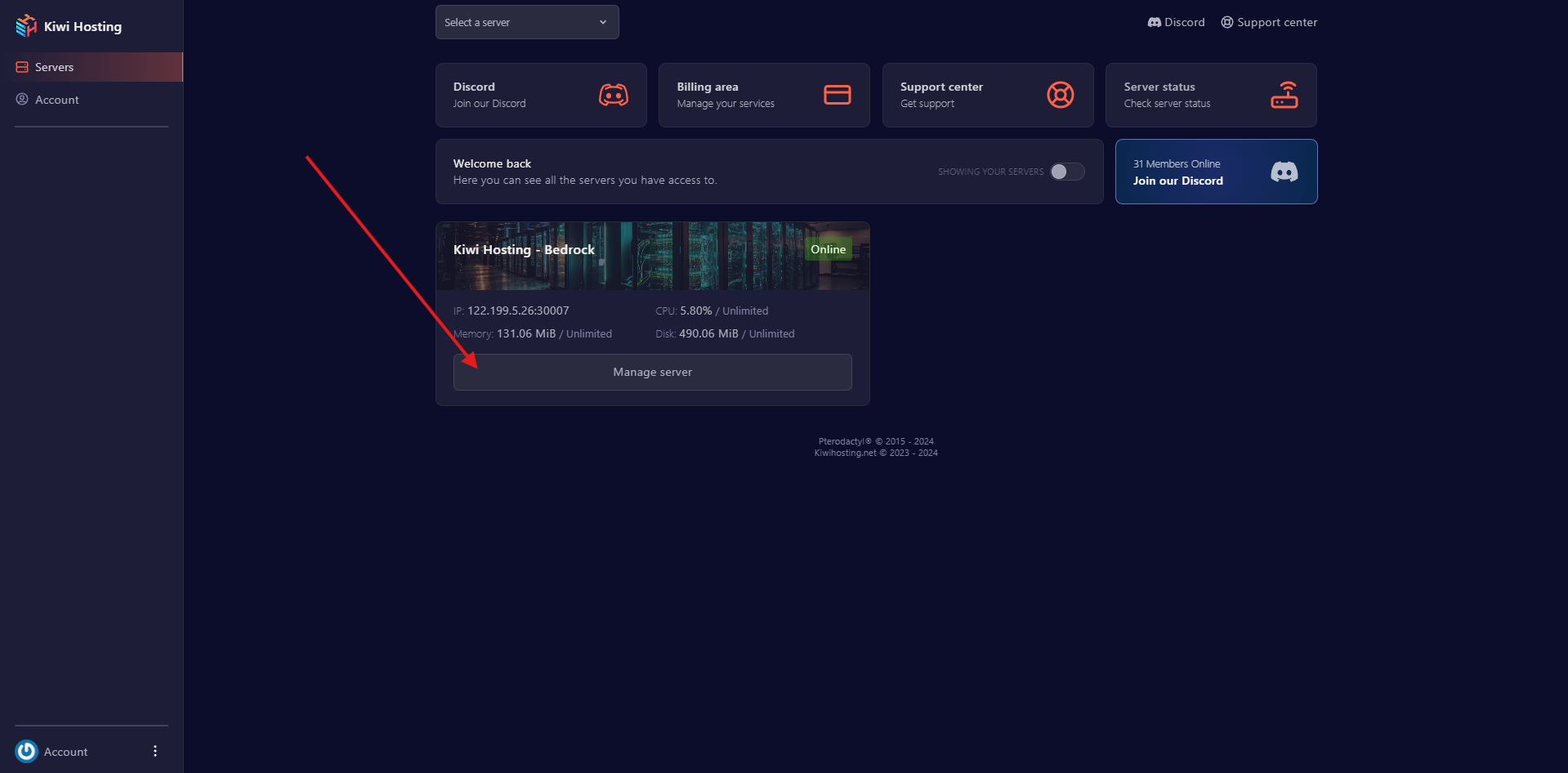Click the account avatar icon at bottom left

click(27, 751)
